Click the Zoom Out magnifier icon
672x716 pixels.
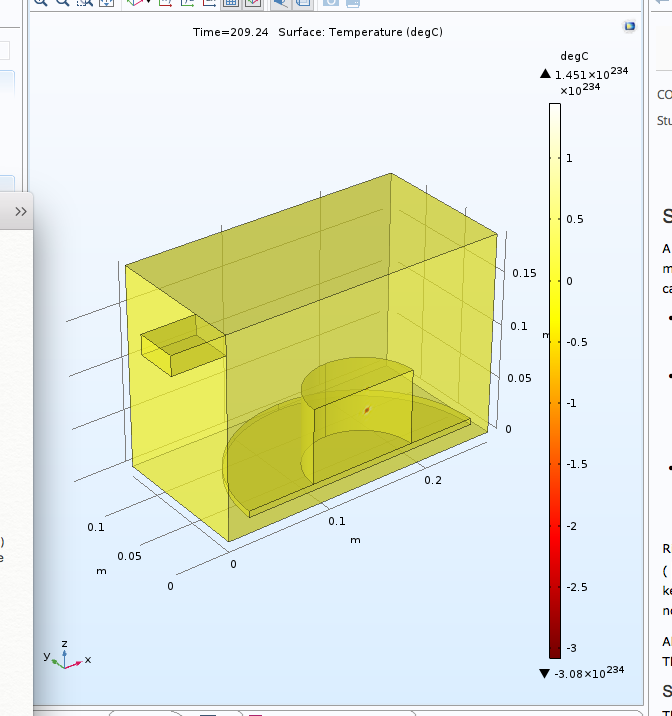62,3
